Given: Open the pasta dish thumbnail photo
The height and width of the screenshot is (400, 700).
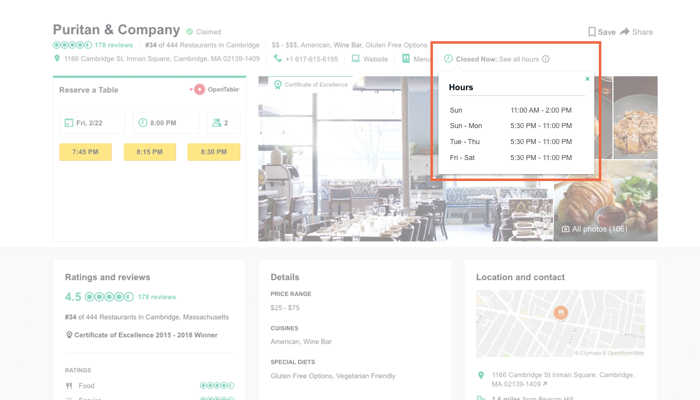Looking at the screenshot, I should [635, 117].
